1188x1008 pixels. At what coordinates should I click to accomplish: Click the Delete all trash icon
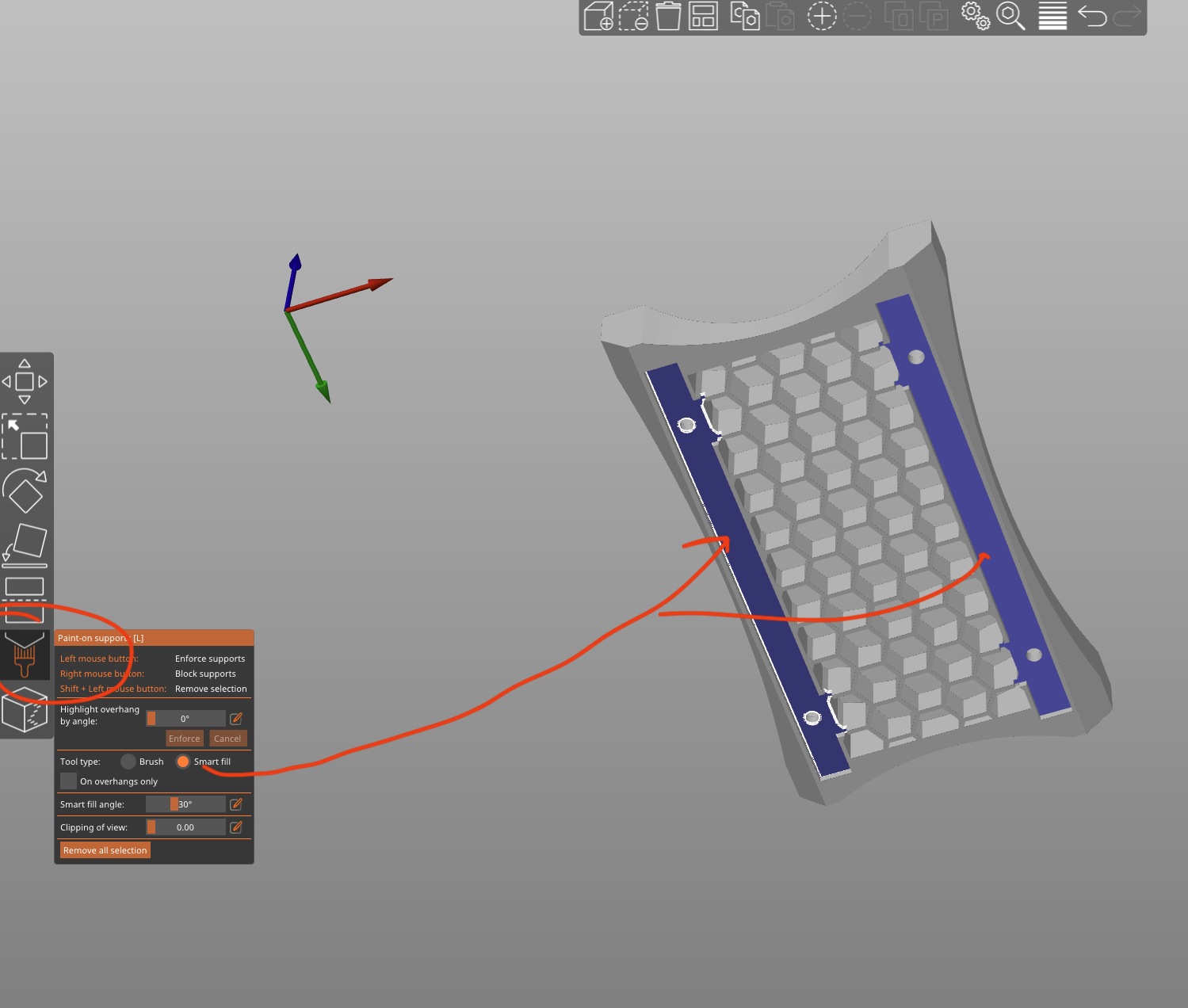coord(668,16)
